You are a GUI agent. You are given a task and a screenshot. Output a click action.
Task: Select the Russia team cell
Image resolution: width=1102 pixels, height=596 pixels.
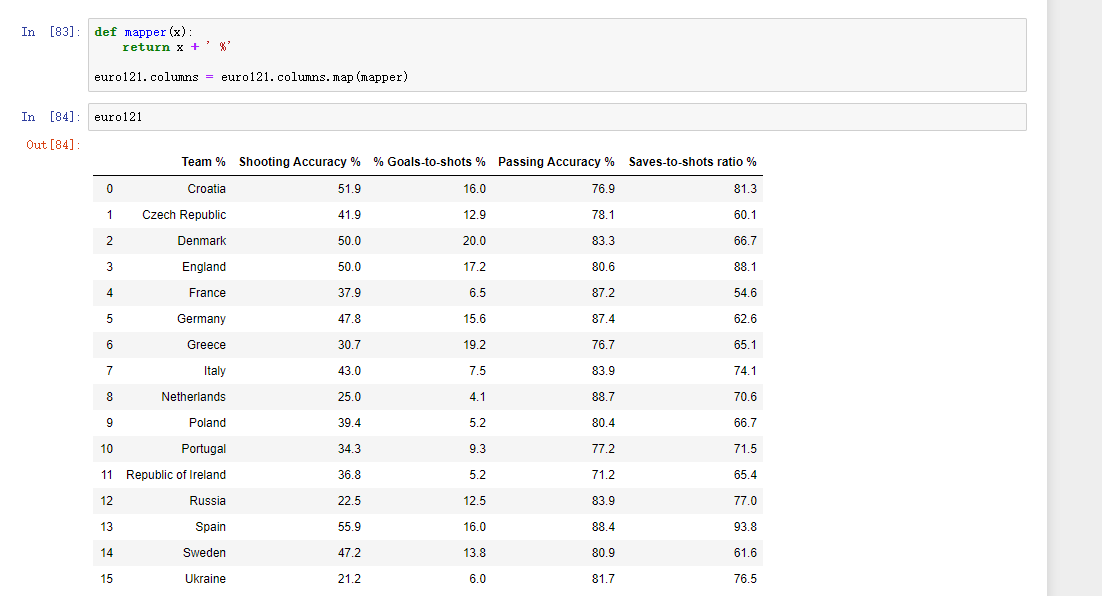(x=207, y=501)
